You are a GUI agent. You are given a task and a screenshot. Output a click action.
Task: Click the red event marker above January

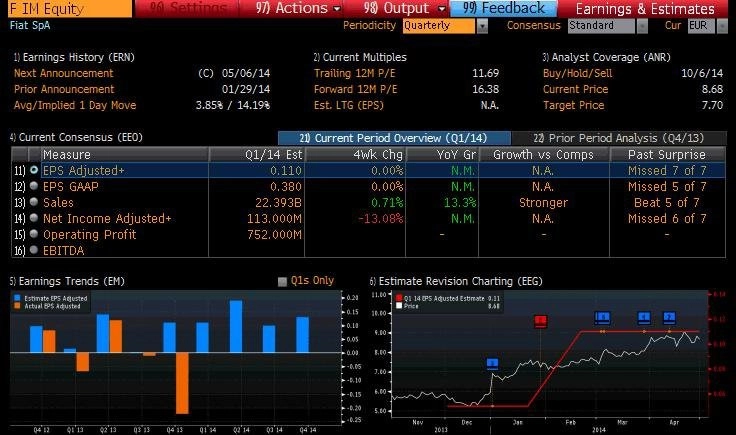[x=540, y=321]
